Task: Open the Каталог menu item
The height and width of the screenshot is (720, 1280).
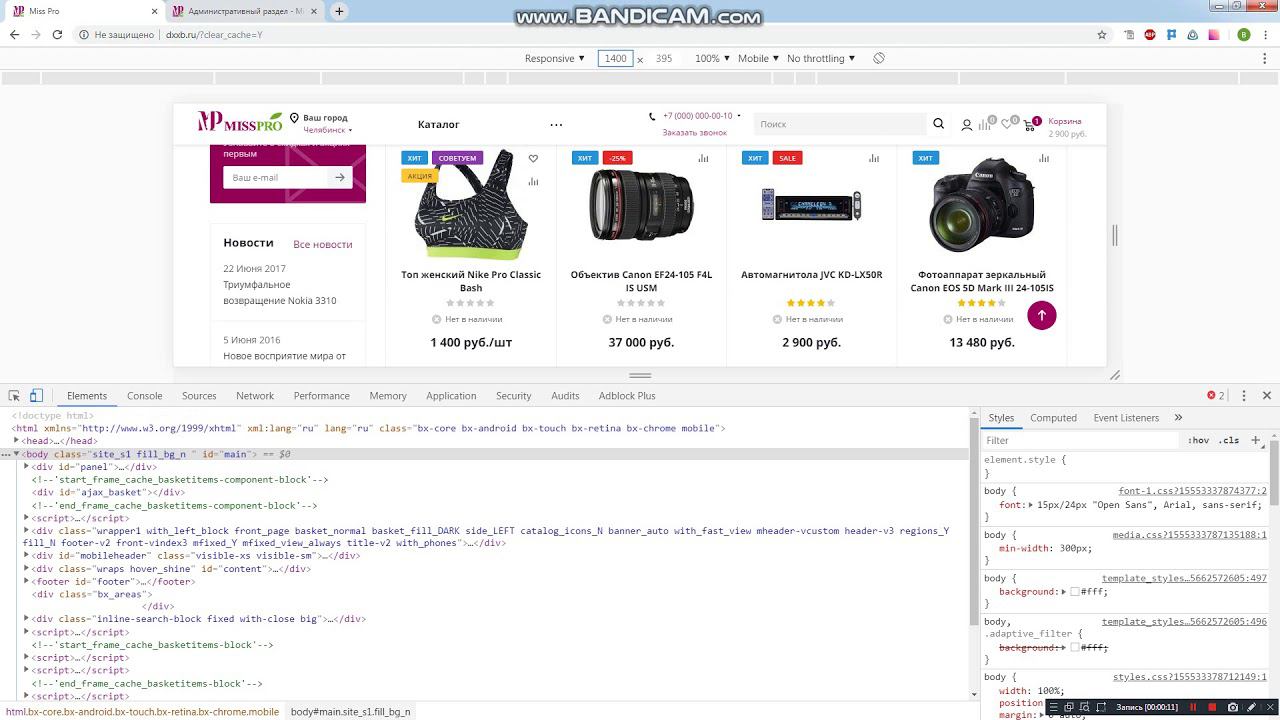Action: click(x=438, y=124)
